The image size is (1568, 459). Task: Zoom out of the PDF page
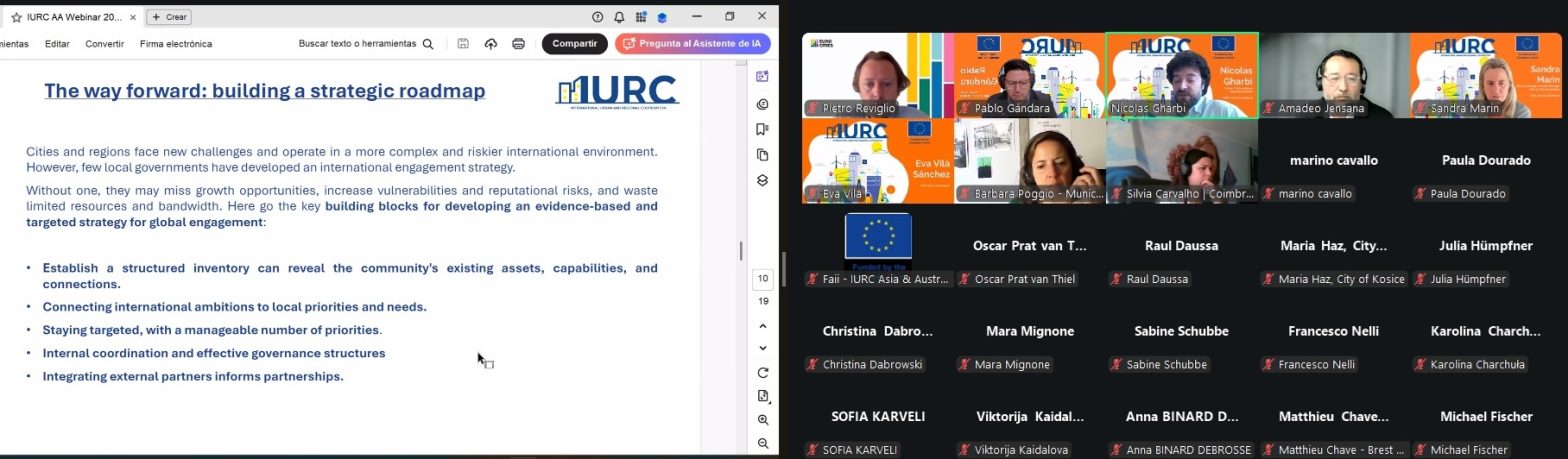[x=763, y=443]
